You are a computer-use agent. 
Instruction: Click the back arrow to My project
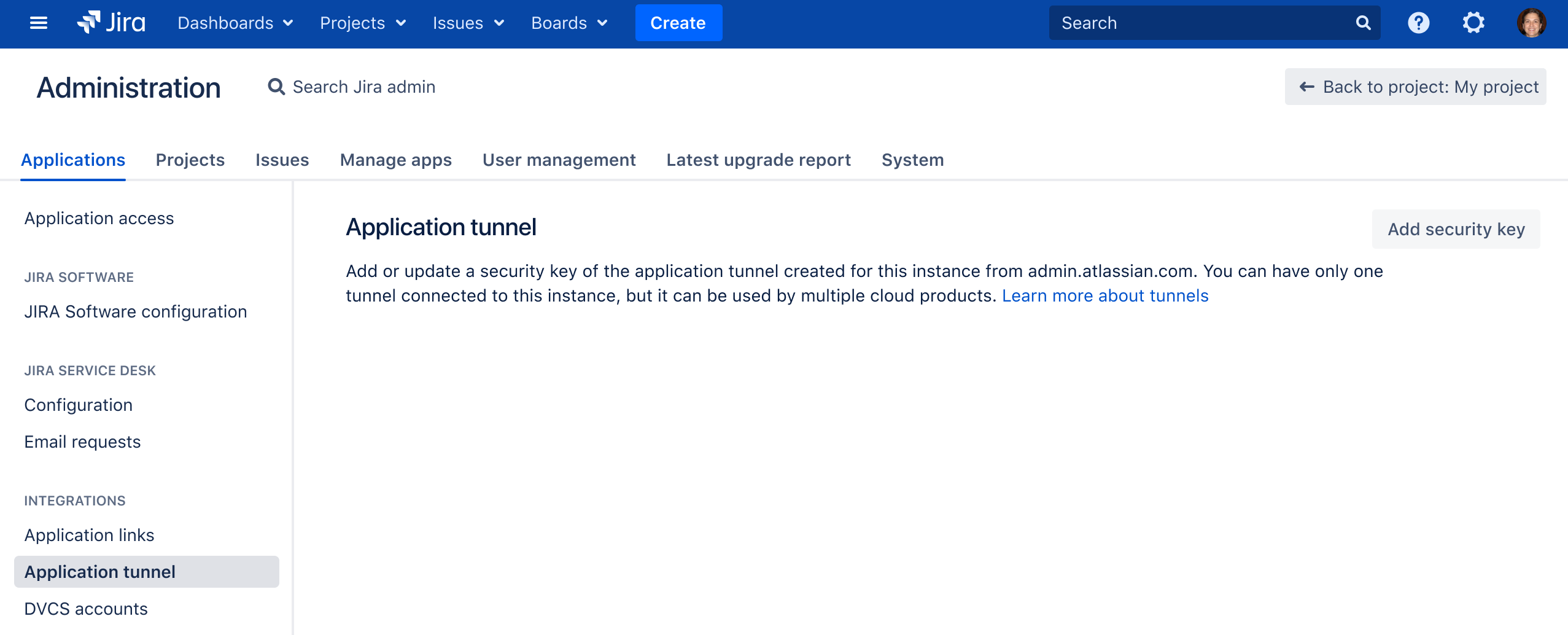click(1307, 87)
